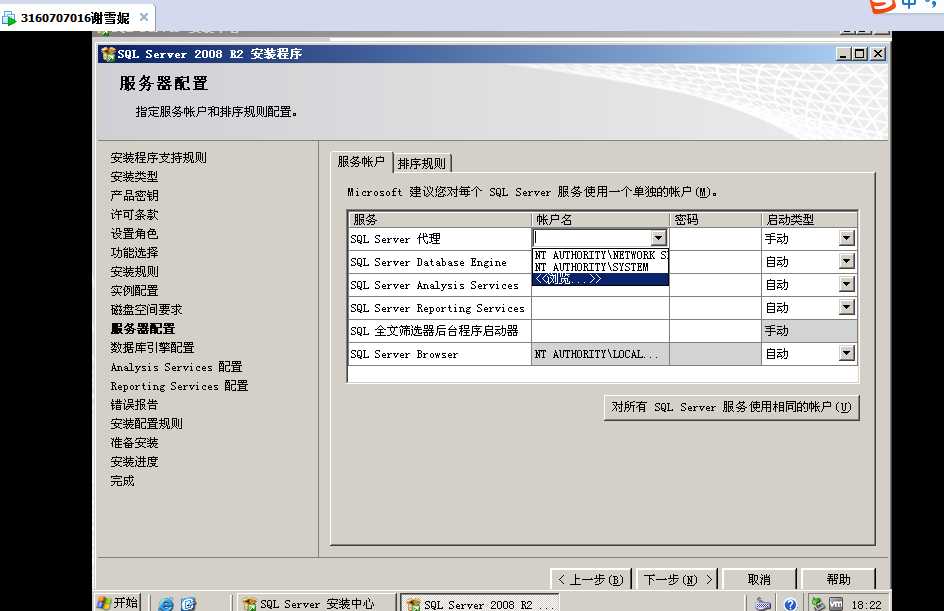Viewport: 944px width, 611px height.
Task: Click the 准备安装 step
Action: (134, 442)
